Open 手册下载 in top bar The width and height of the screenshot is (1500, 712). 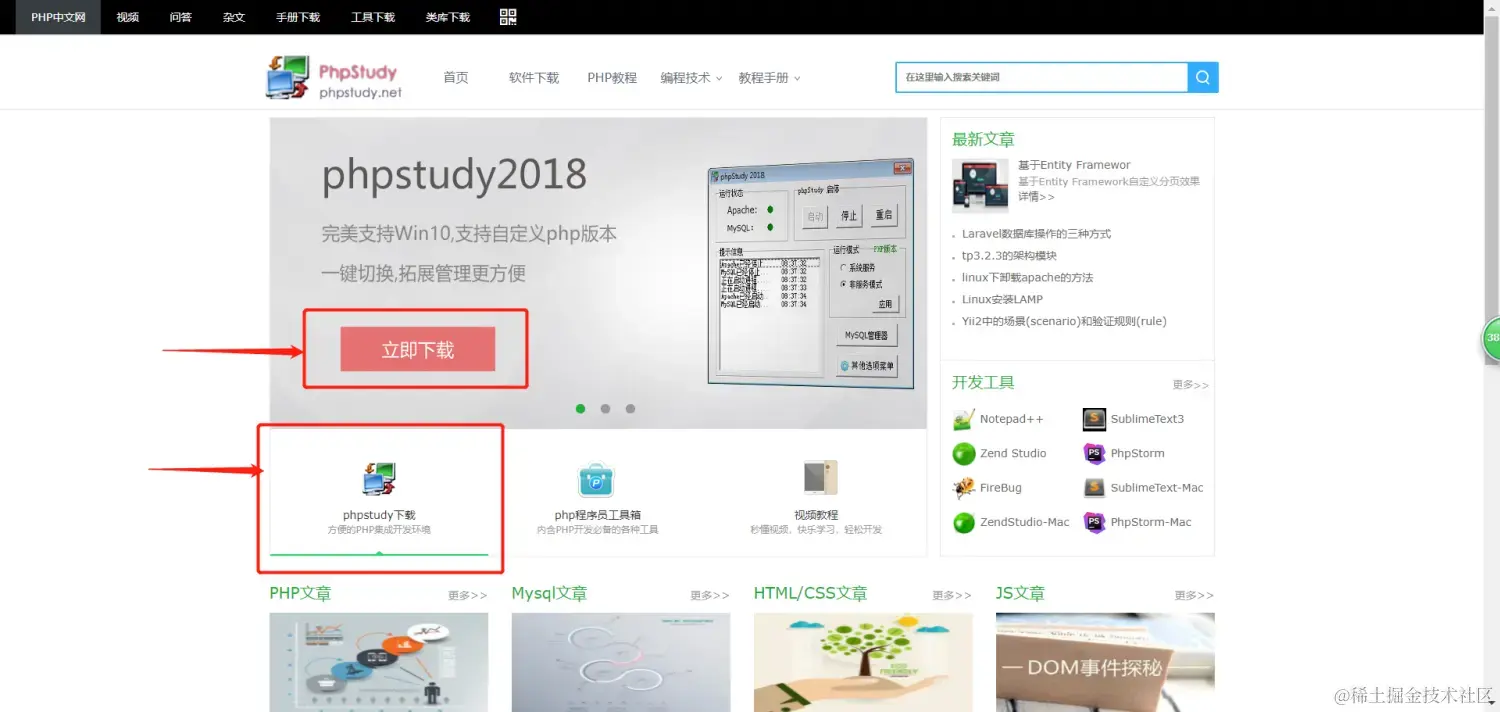coord(298,17)
